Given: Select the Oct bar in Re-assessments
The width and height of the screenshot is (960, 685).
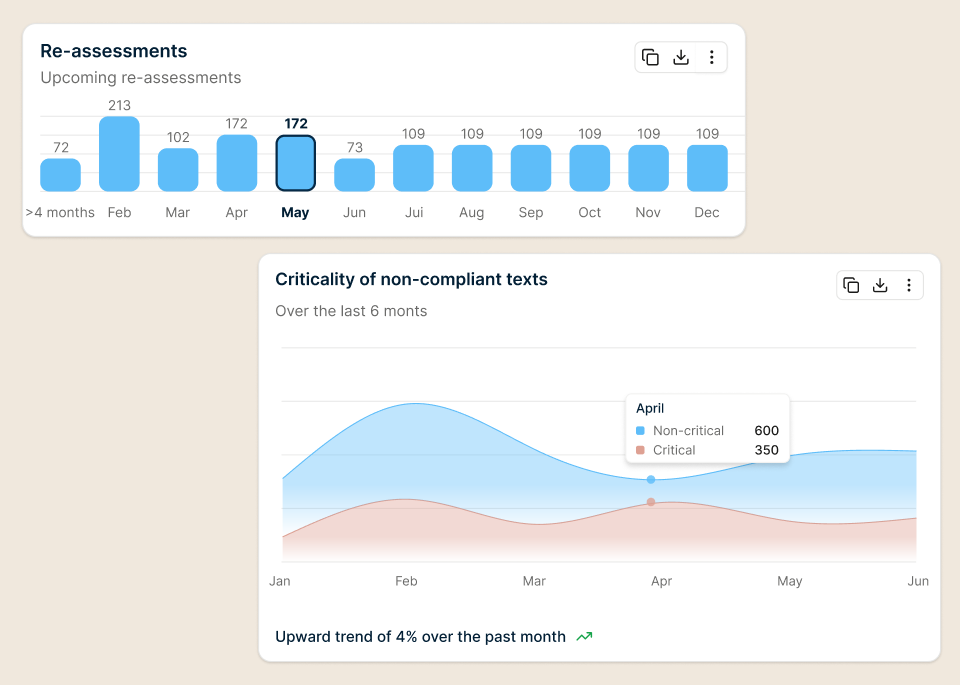Looking at the screenshot, I should pos(590,168).
